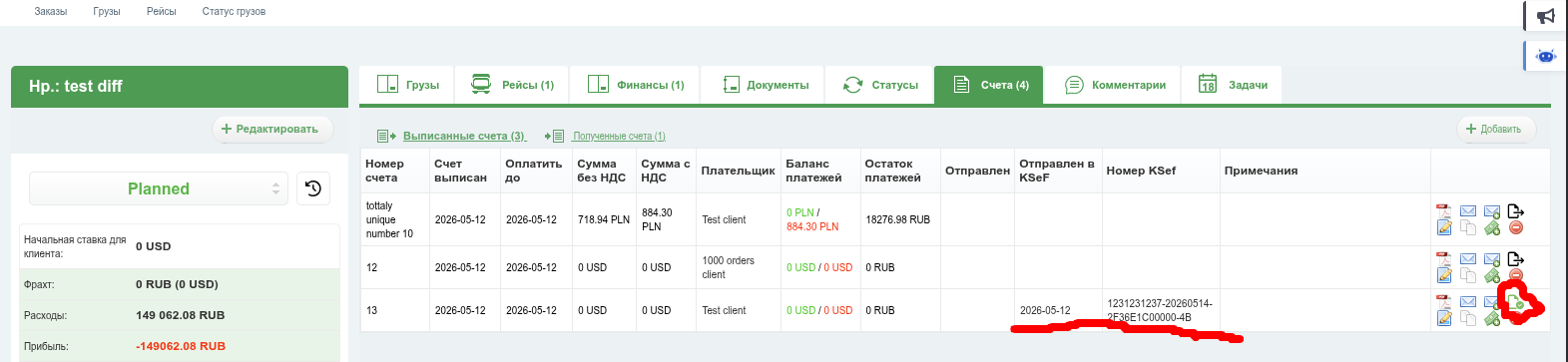
Task: Email invoice 12
Action: (1467, 258)
